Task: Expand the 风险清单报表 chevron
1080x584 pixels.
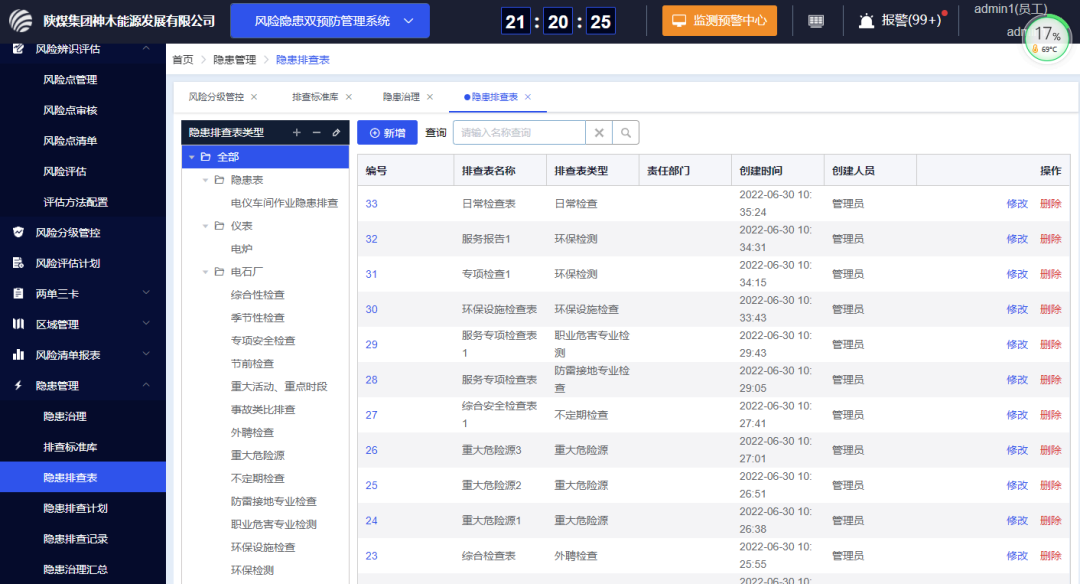Action: point(146,354)
